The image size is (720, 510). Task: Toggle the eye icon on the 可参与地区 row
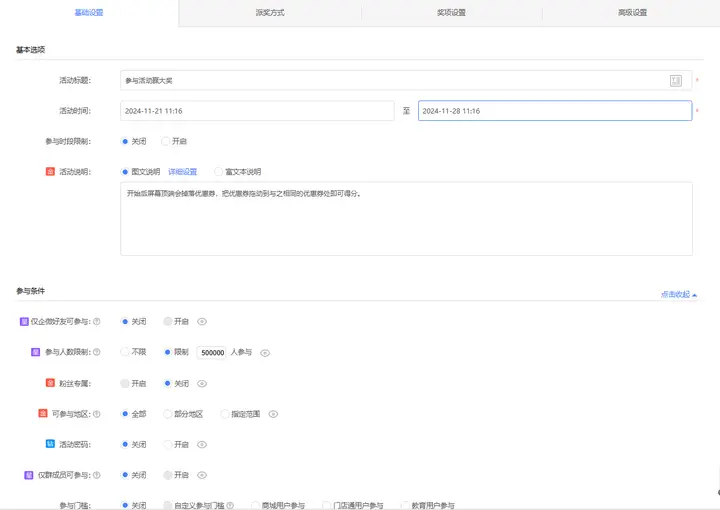(273, 414)
